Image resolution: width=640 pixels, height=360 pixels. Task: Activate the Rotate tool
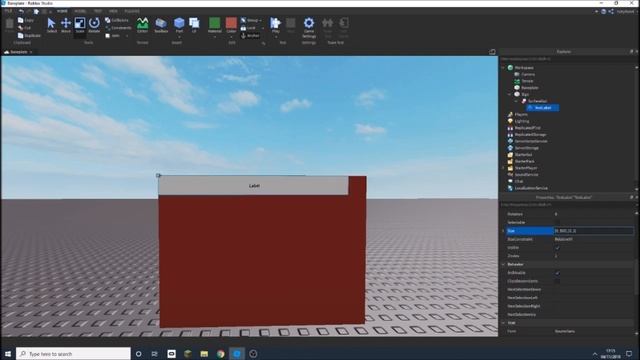[x=94, y=25]
